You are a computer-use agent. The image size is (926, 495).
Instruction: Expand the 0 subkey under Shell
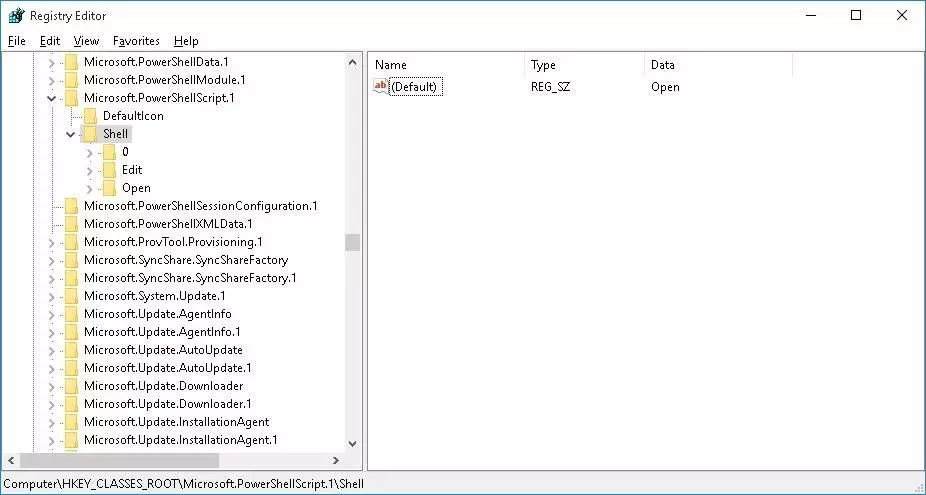pyautogui.click(x=89, y=153)
